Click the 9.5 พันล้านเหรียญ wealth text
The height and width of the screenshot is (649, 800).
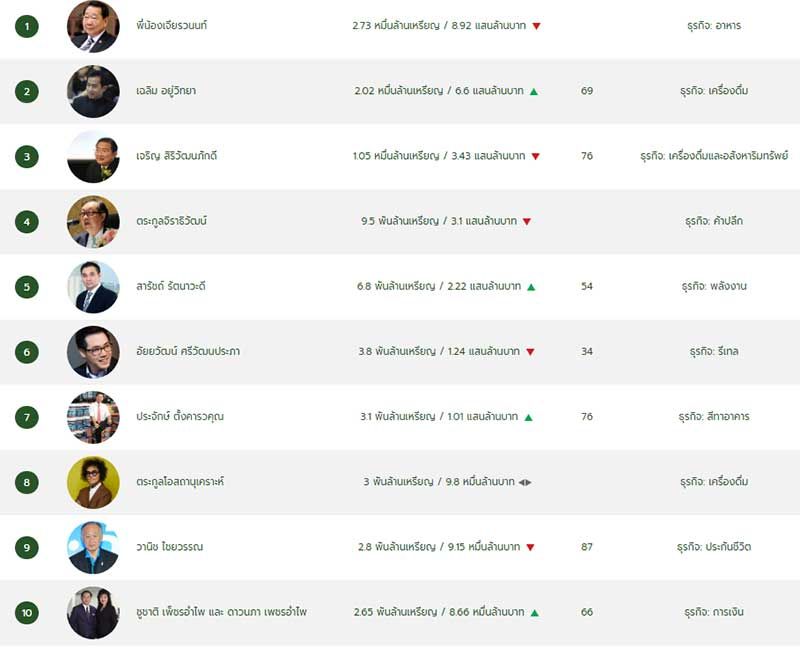[x=400, y=221]
